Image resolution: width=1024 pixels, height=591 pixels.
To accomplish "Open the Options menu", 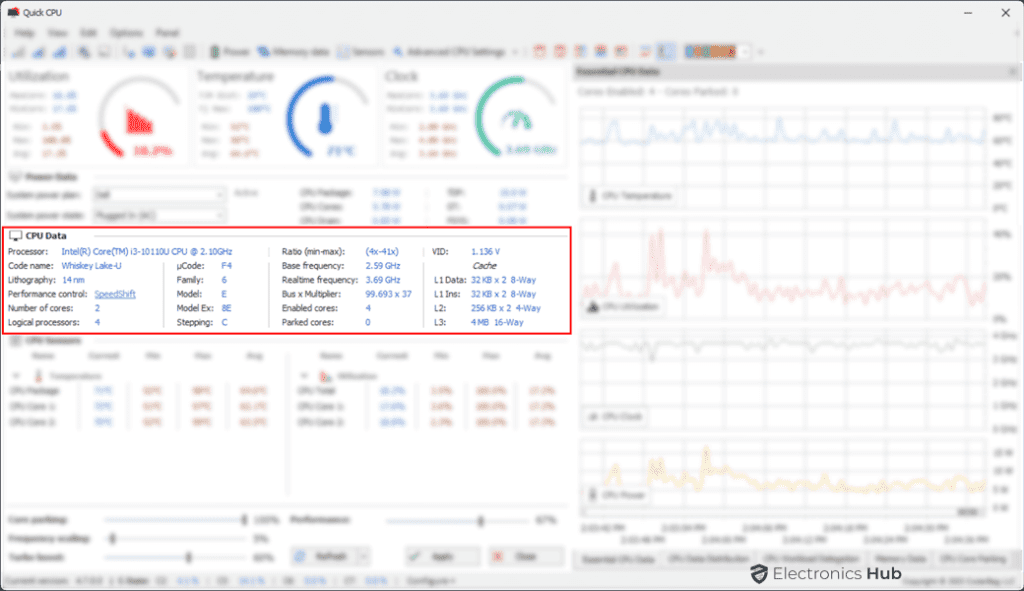I will (125, 32).
